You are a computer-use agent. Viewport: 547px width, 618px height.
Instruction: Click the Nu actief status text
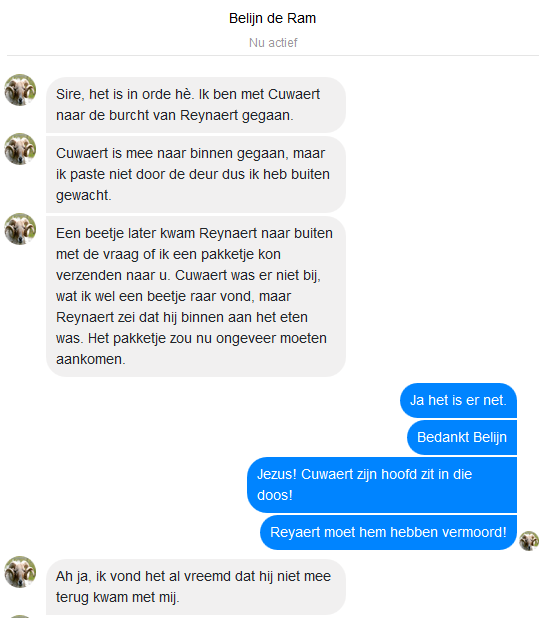point(273,43)
